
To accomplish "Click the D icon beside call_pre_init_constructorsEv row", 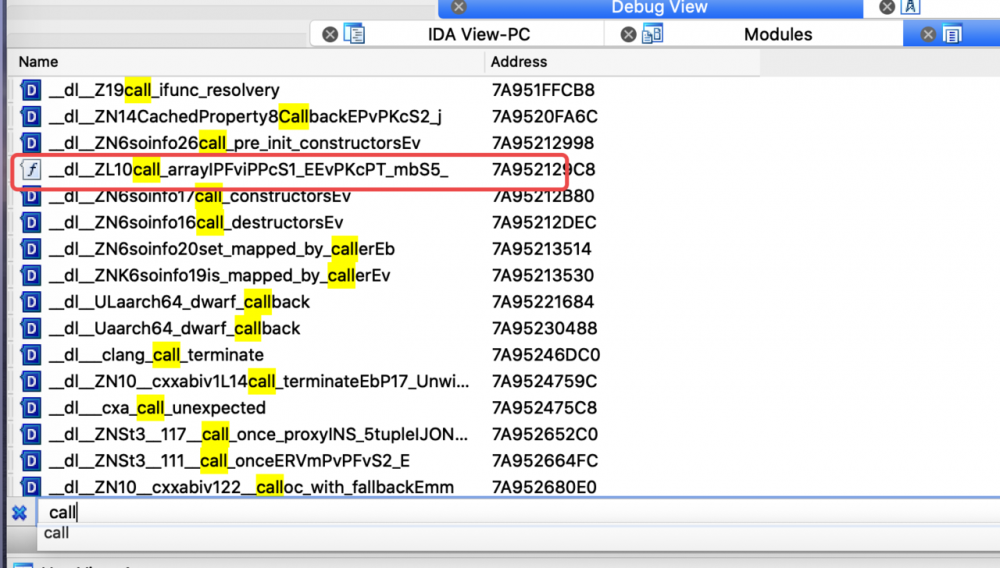I will pos(31,143).
